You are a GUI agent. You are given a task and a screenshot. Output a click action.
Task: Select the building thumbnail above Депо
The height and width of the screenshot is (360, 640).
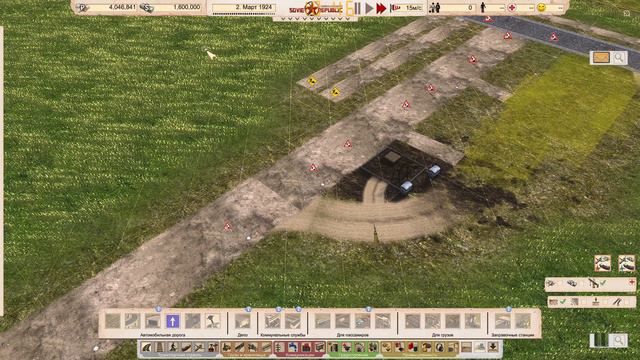pos(242,321)
